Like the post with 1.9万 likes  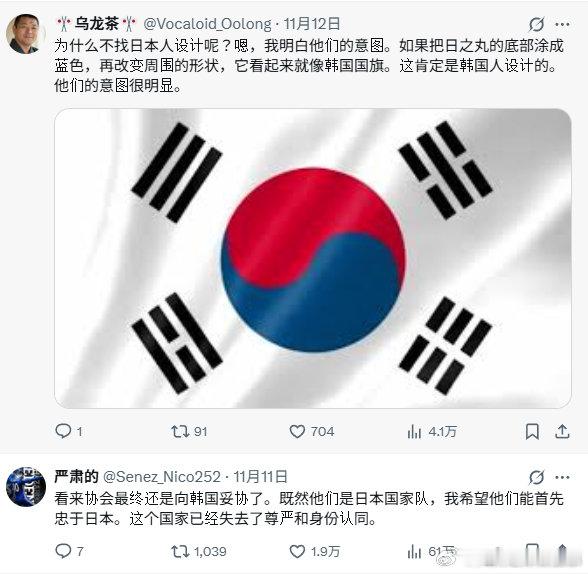297,552
